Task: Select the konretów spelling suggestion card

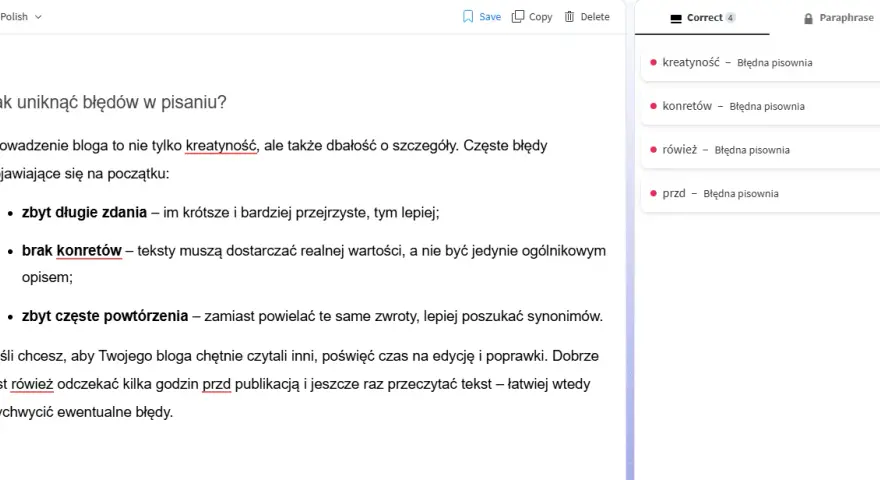Action: coord(760,106)
